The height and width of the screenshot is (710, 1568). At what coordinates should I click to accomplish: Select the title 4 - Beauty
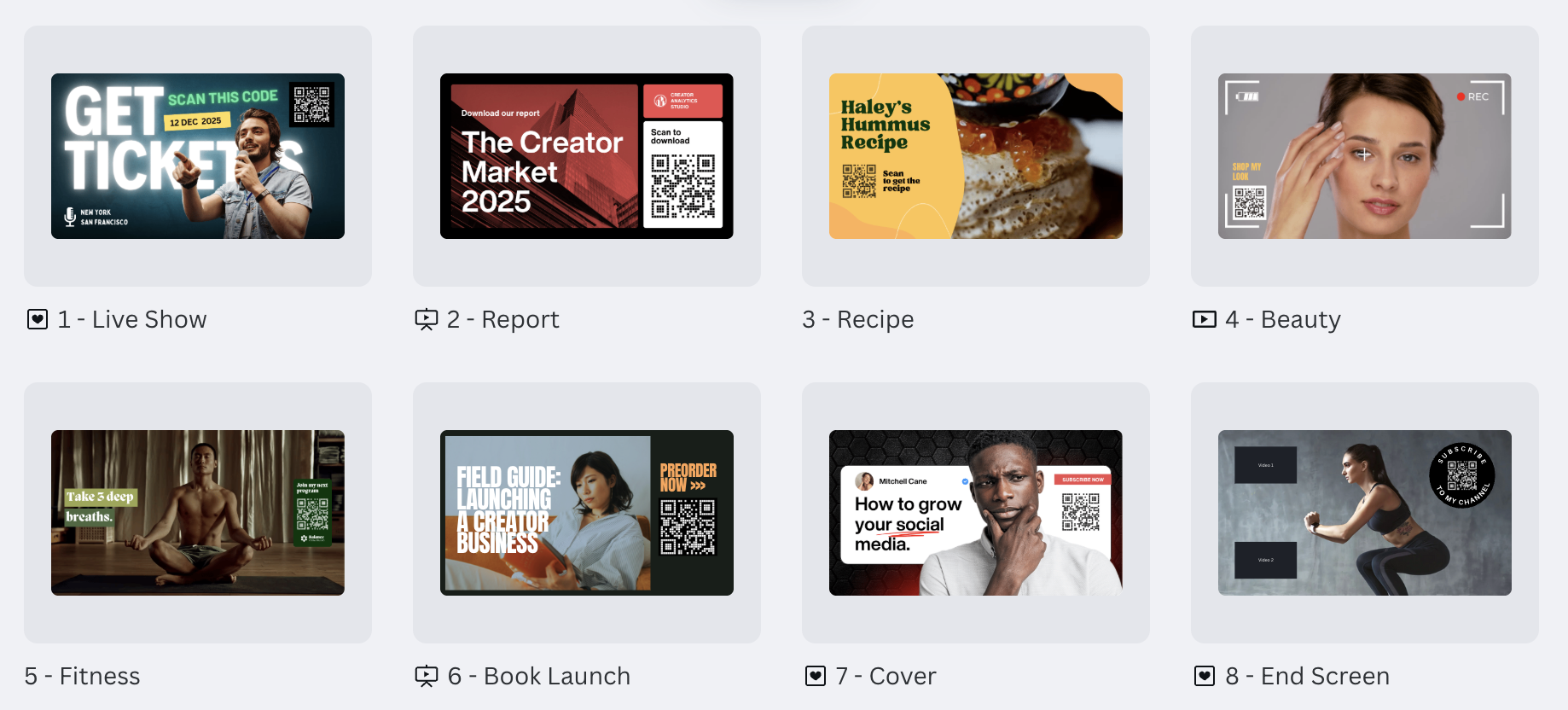point(1283,320)
